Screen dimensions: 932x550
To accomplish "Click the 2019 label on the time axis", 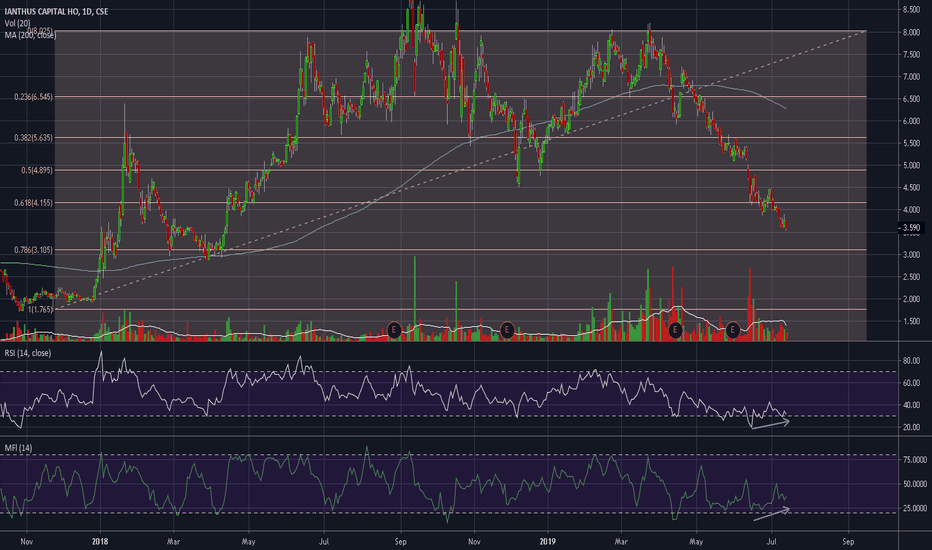I will click(547, 542).
